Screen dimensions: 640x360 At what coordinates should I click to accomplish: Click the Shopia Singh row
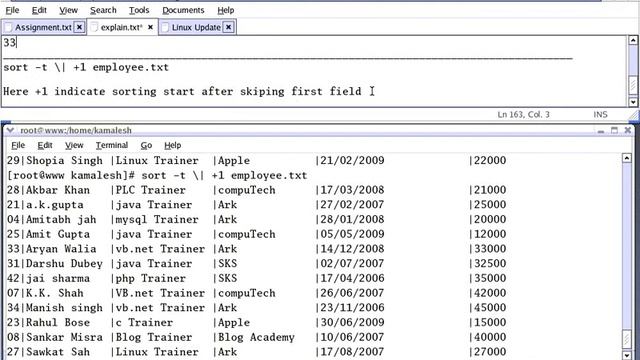coord(257,161)
